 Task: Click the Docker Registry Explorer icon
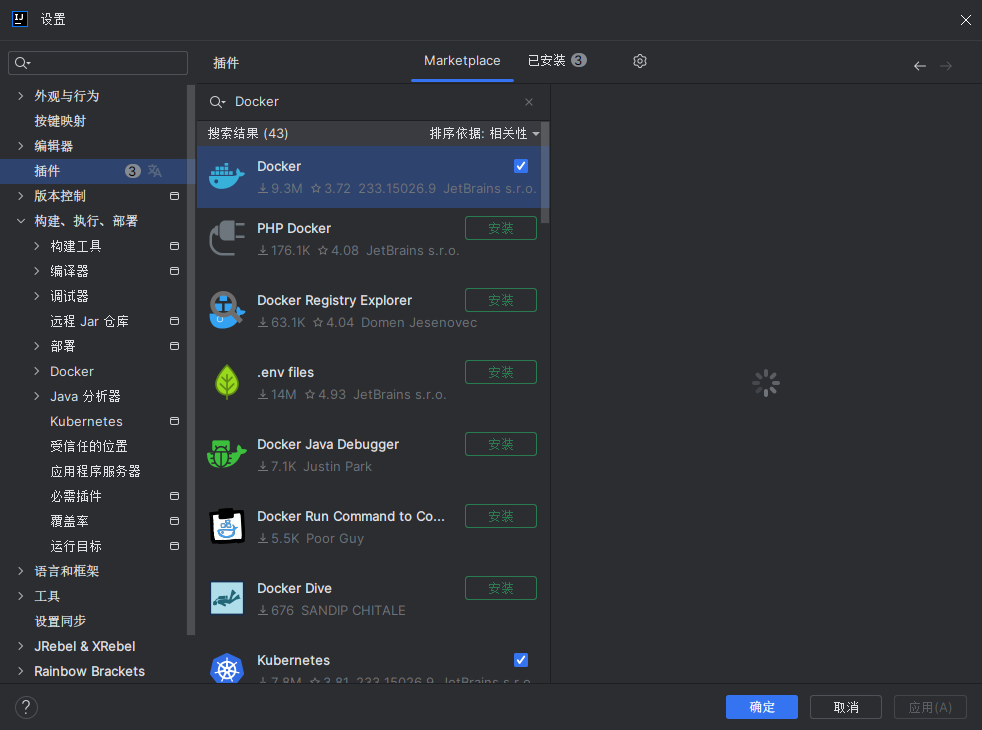click(x=227, y=311)
